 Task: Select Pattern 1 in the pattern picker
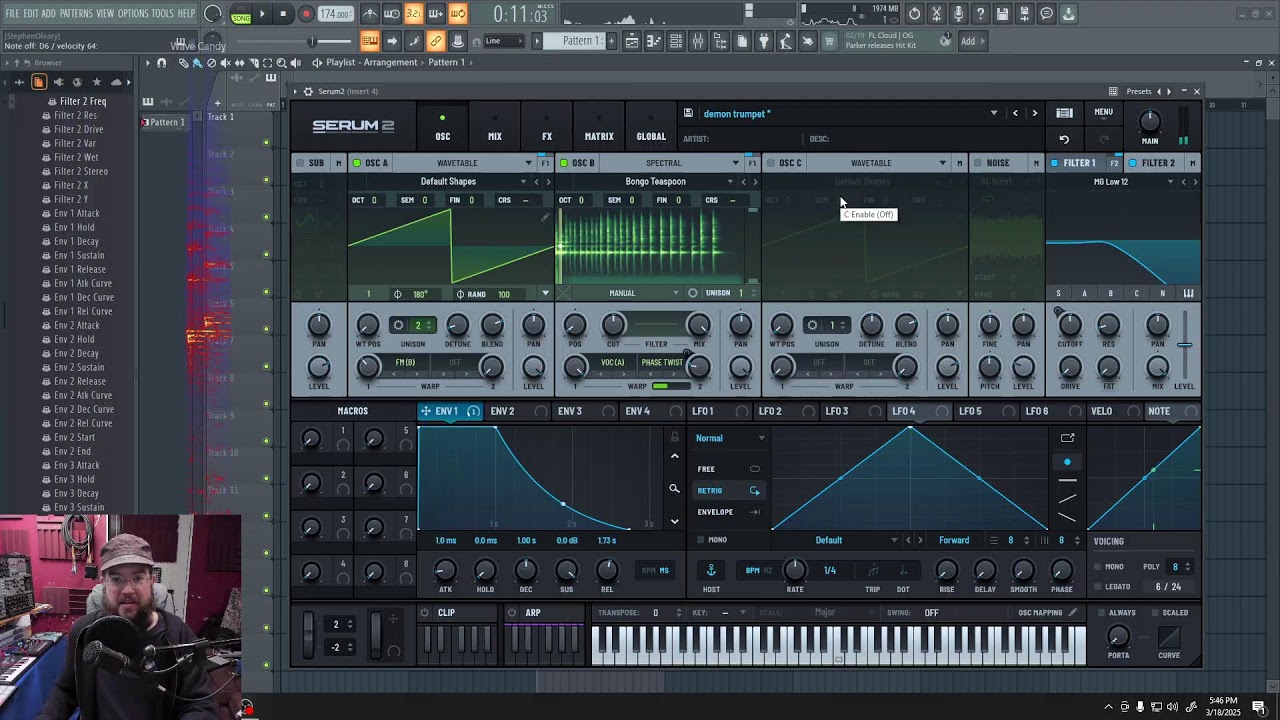163,122
